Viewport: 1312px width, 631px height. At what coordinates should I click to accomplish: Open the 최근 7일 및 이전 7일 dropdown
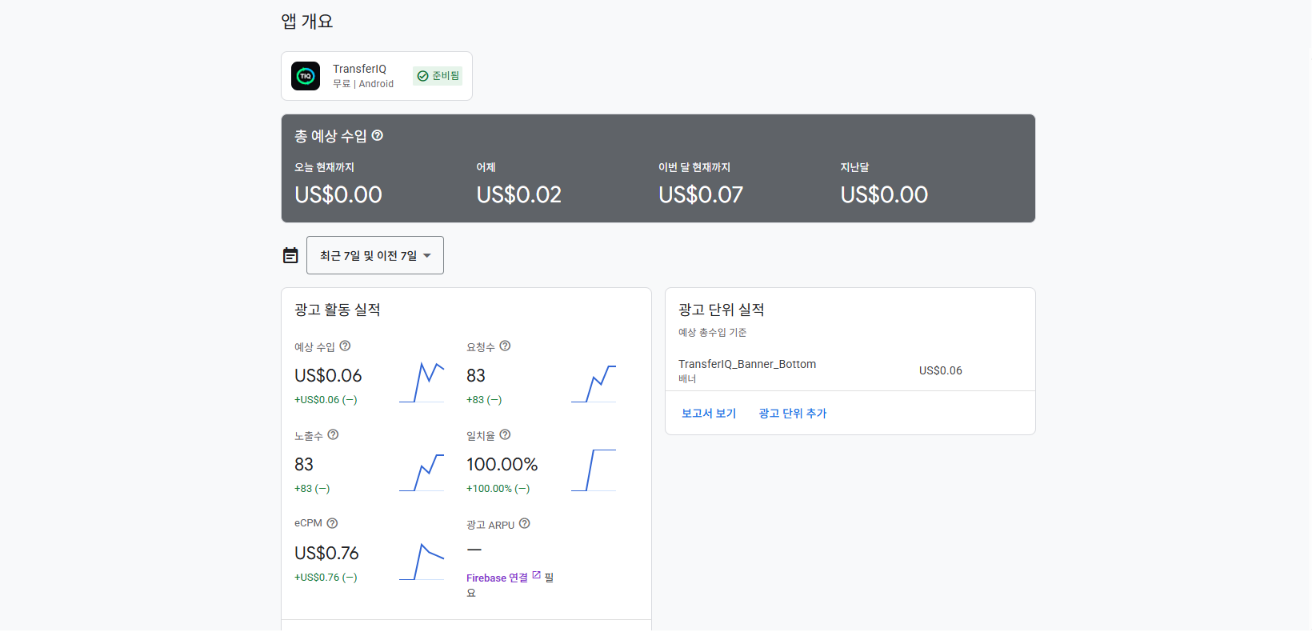click(x=375, y=255)
